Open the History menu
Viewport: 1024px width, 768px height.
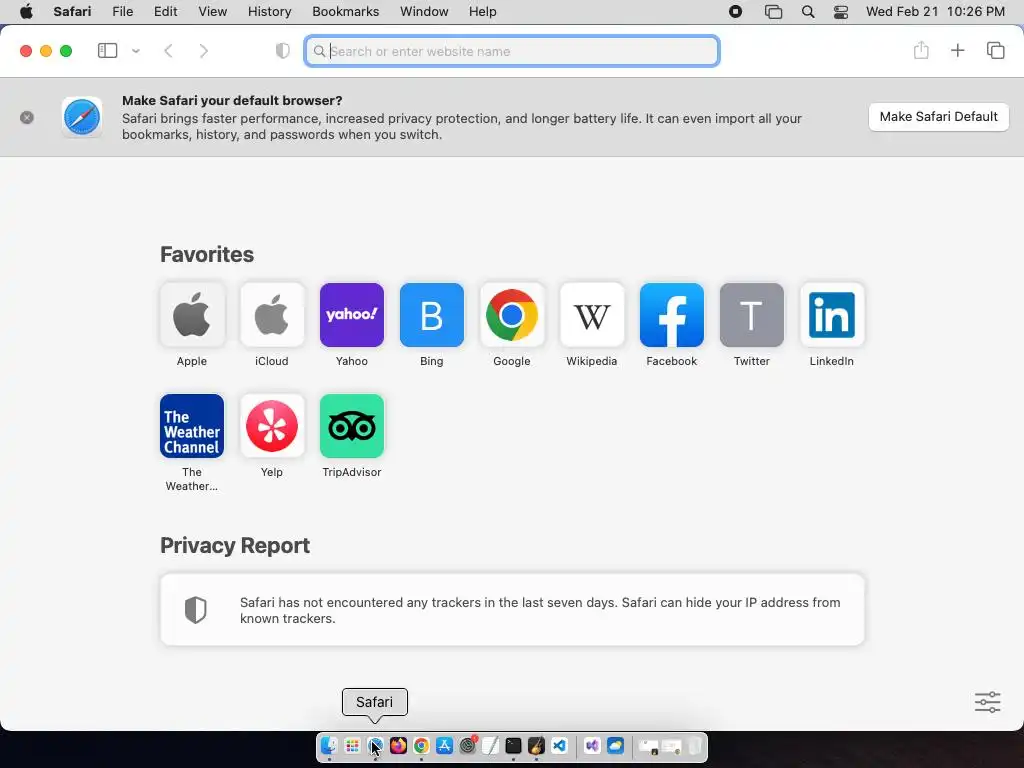(269, 12)
